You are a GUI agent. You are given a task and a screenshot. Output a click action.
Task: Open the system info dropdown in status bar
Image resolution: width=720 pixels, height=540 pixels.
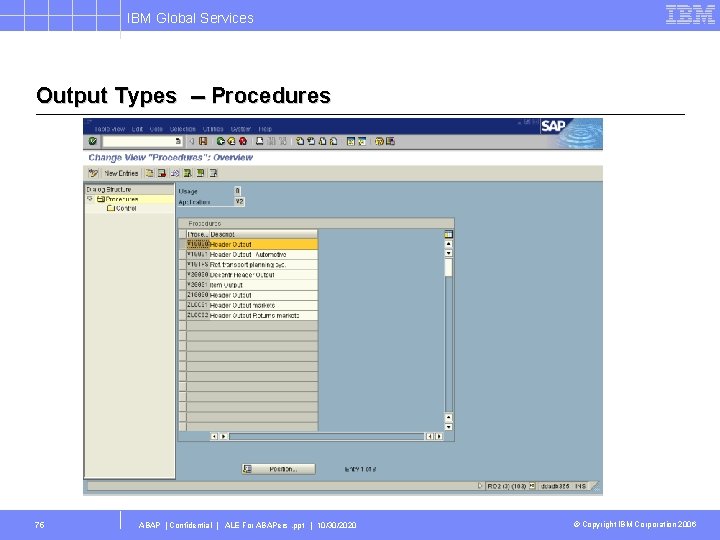pos(532,485)
